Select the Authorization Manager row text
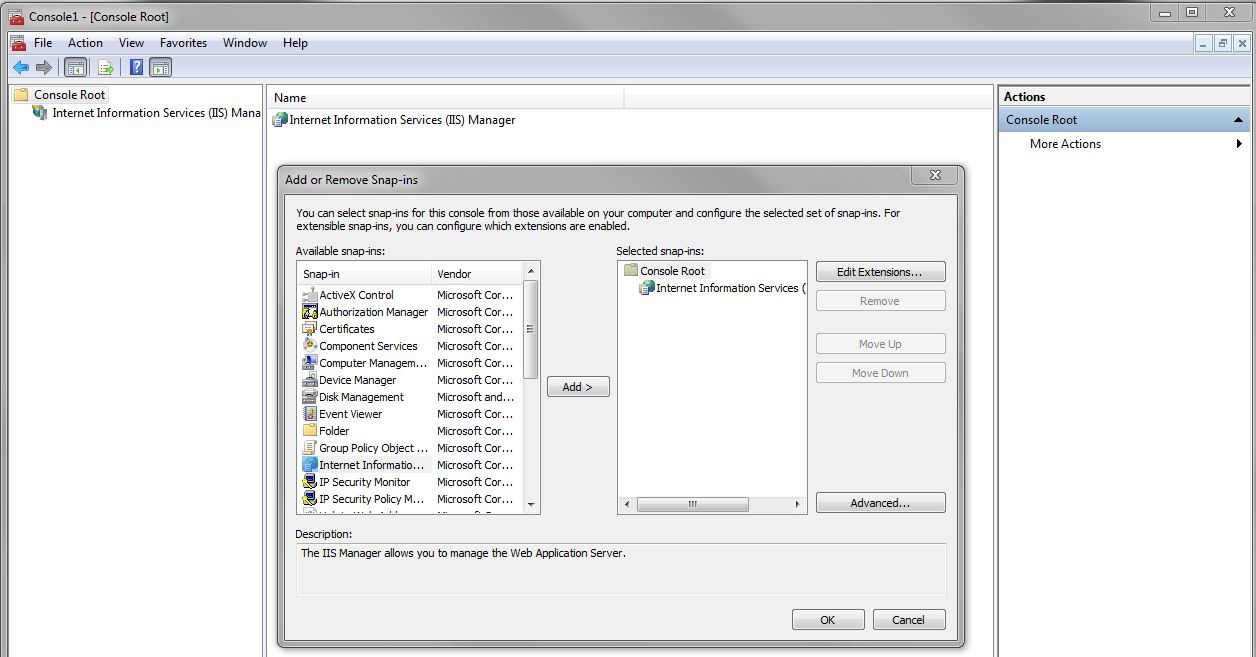Screen dimensions: 1256x657 pos(373,312)
